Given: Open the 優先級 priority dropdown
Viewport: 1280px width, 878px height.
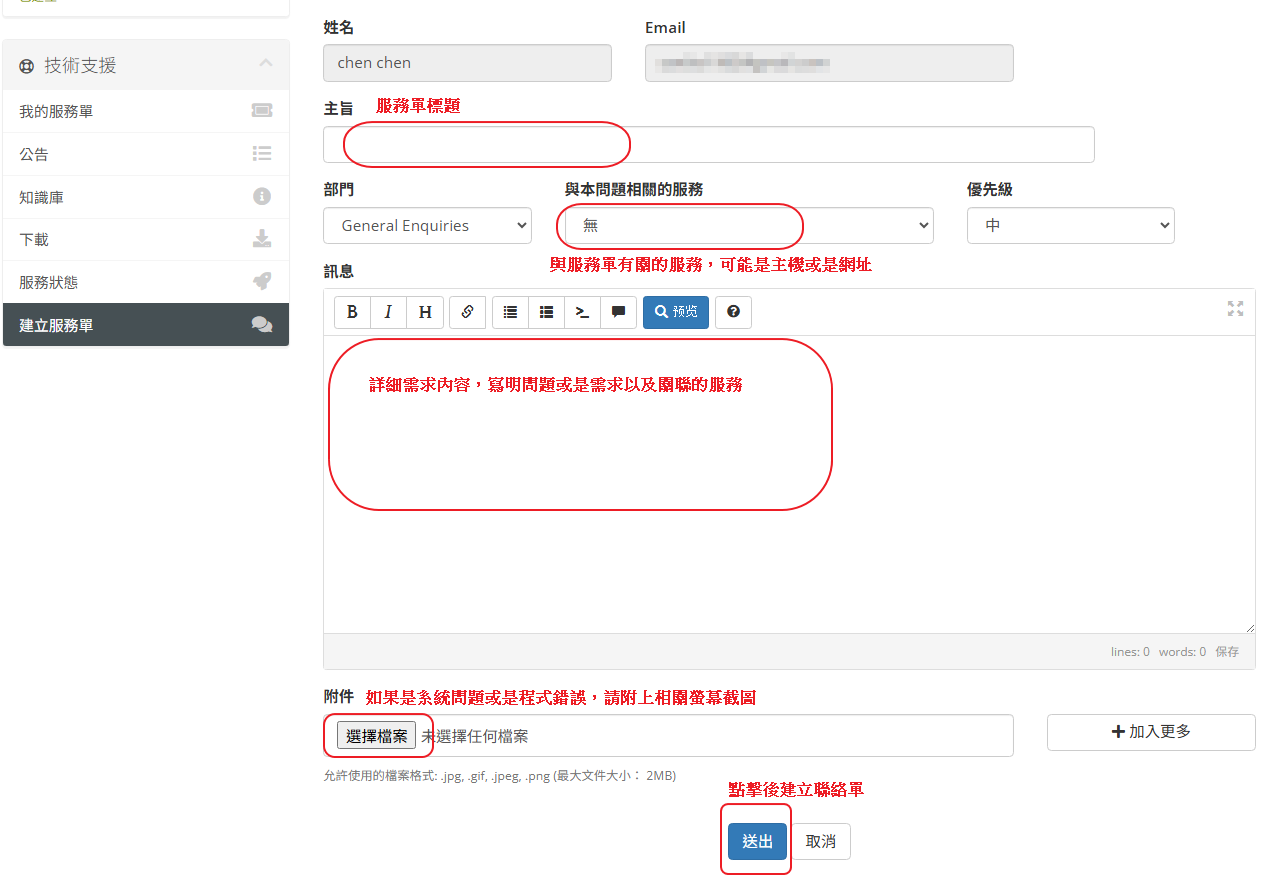Looking at the screenshot, I should click(1070, 226).
